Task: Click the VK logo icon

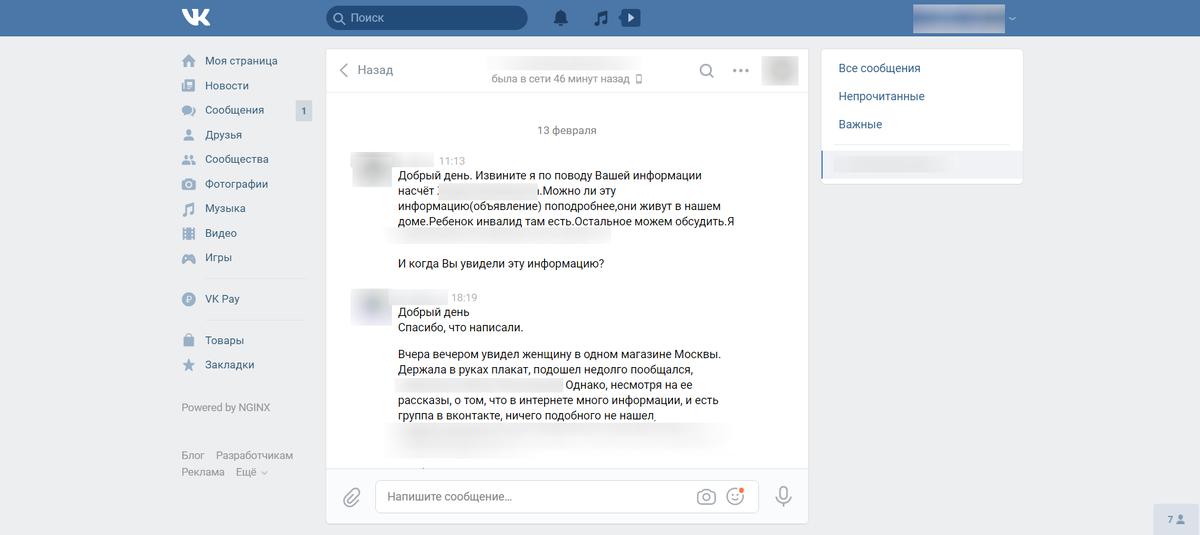Action: coord(195,17)
